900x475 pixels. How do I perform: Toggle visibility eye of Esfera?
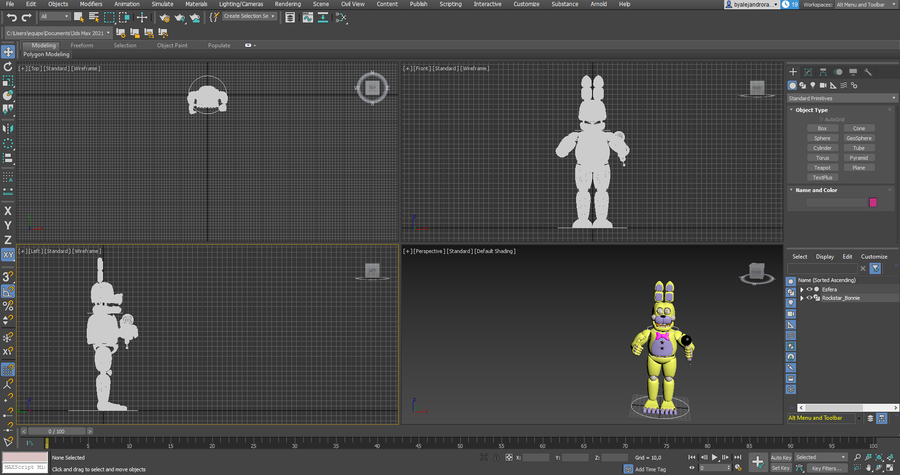point(809,289)
